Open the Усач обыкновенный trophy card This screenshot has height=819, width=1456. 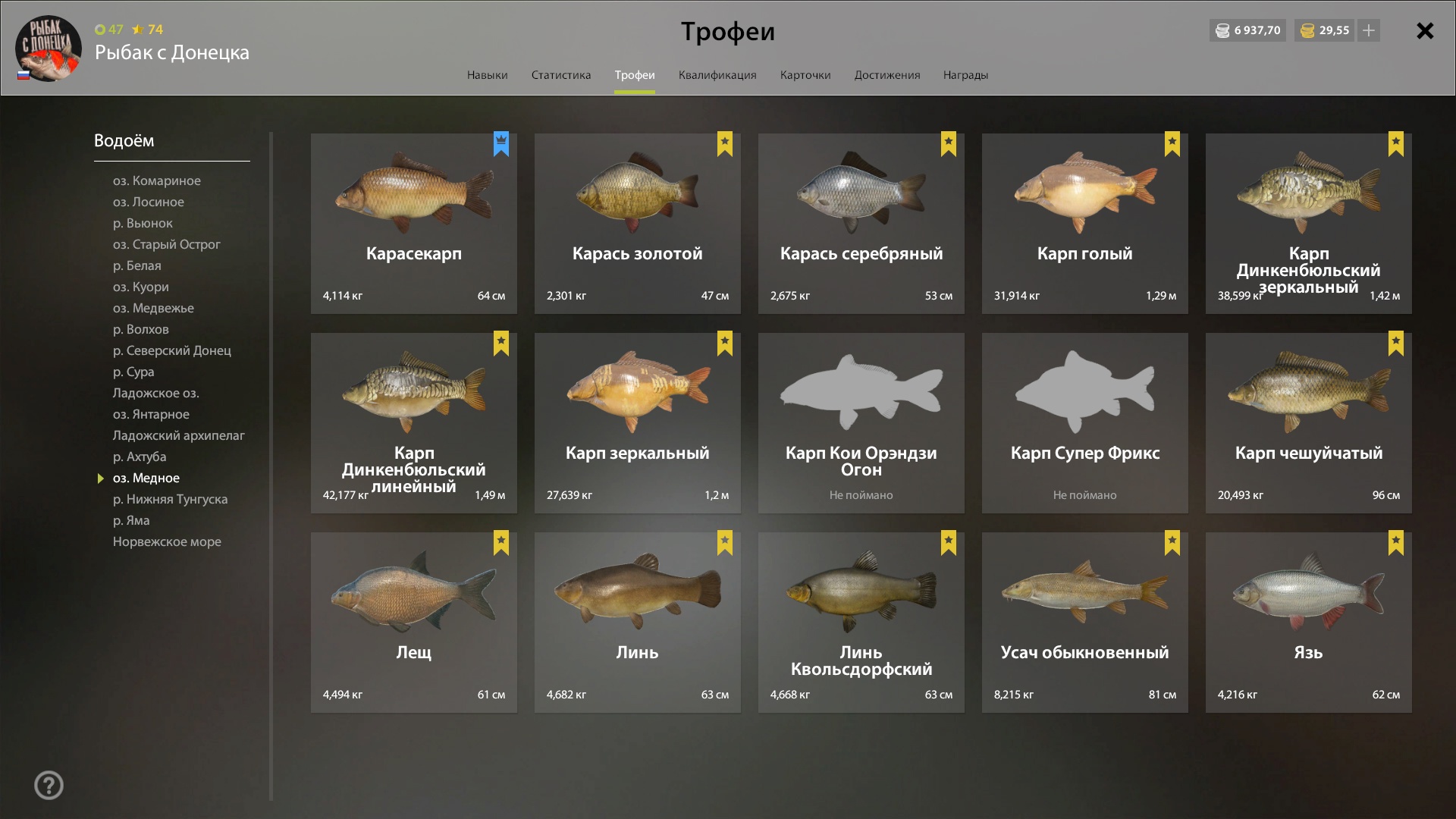tap(1085, 623)
